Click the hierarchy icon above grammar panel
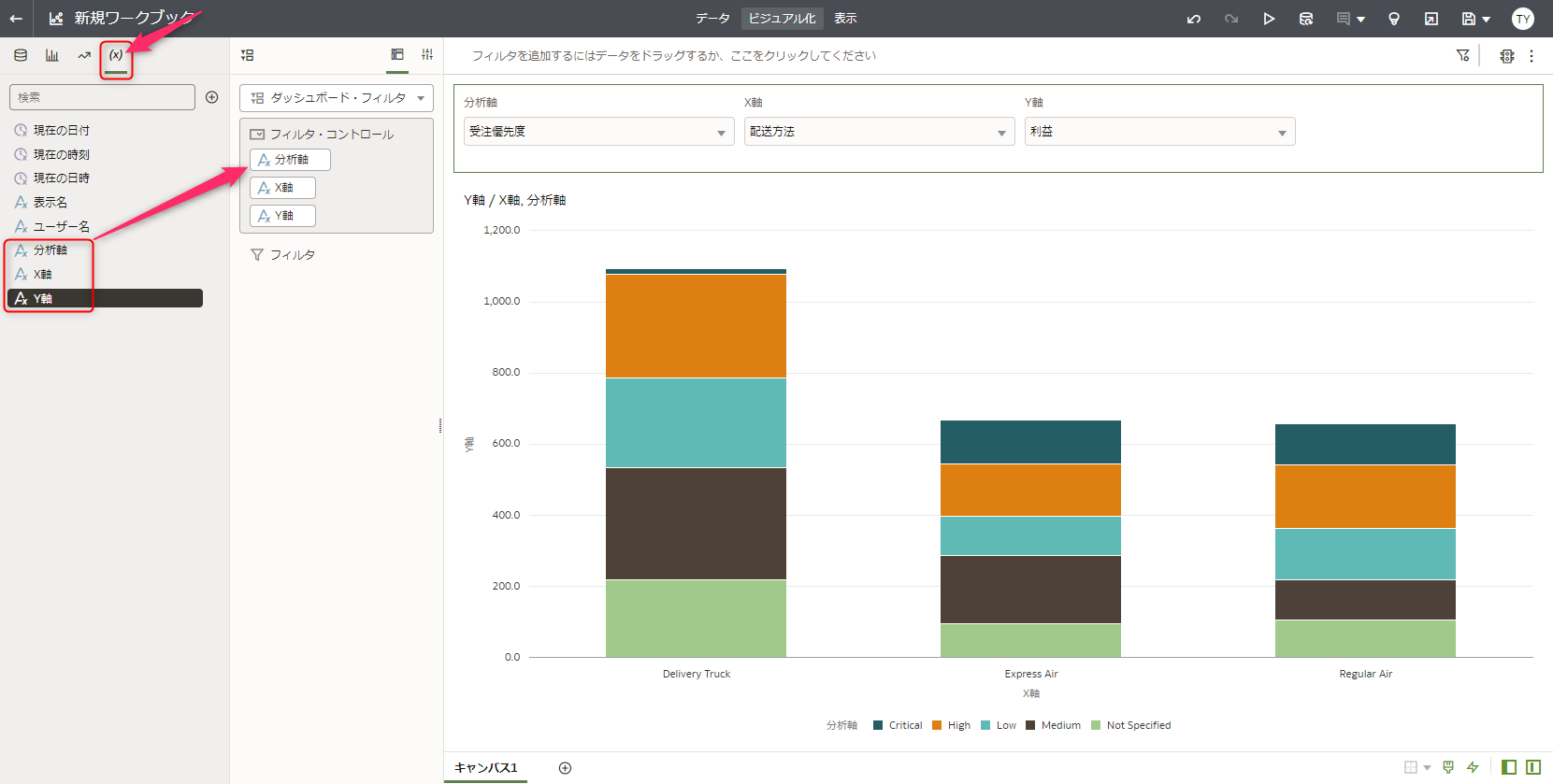 (247, 55)
